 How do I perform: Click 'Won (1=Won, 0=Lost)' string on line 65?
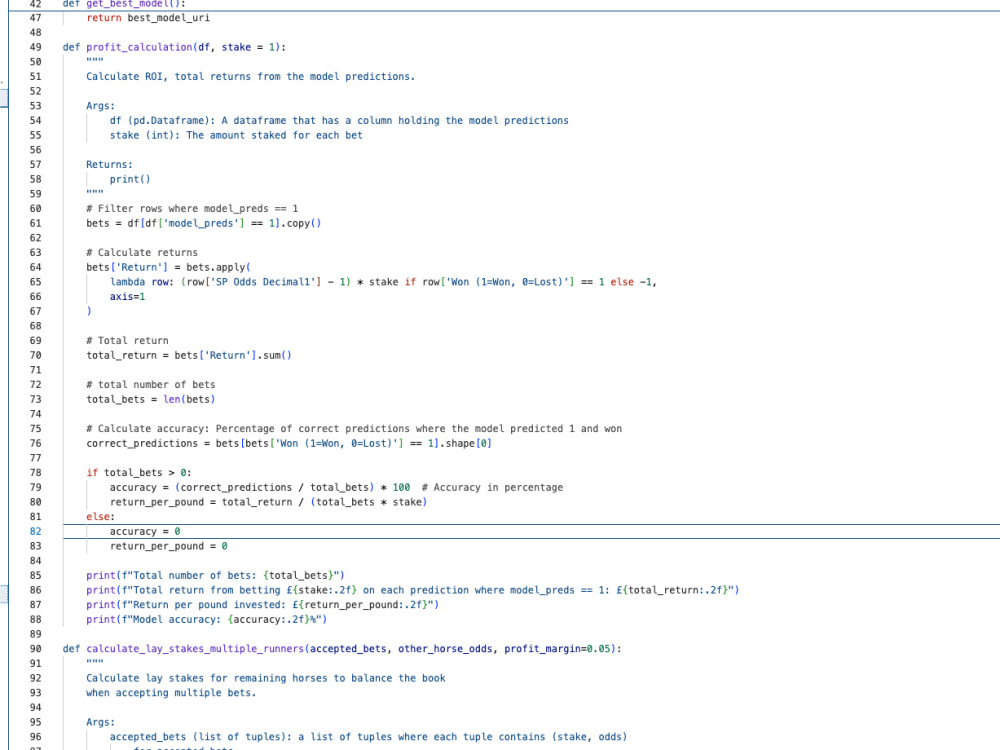pos(508,282)
